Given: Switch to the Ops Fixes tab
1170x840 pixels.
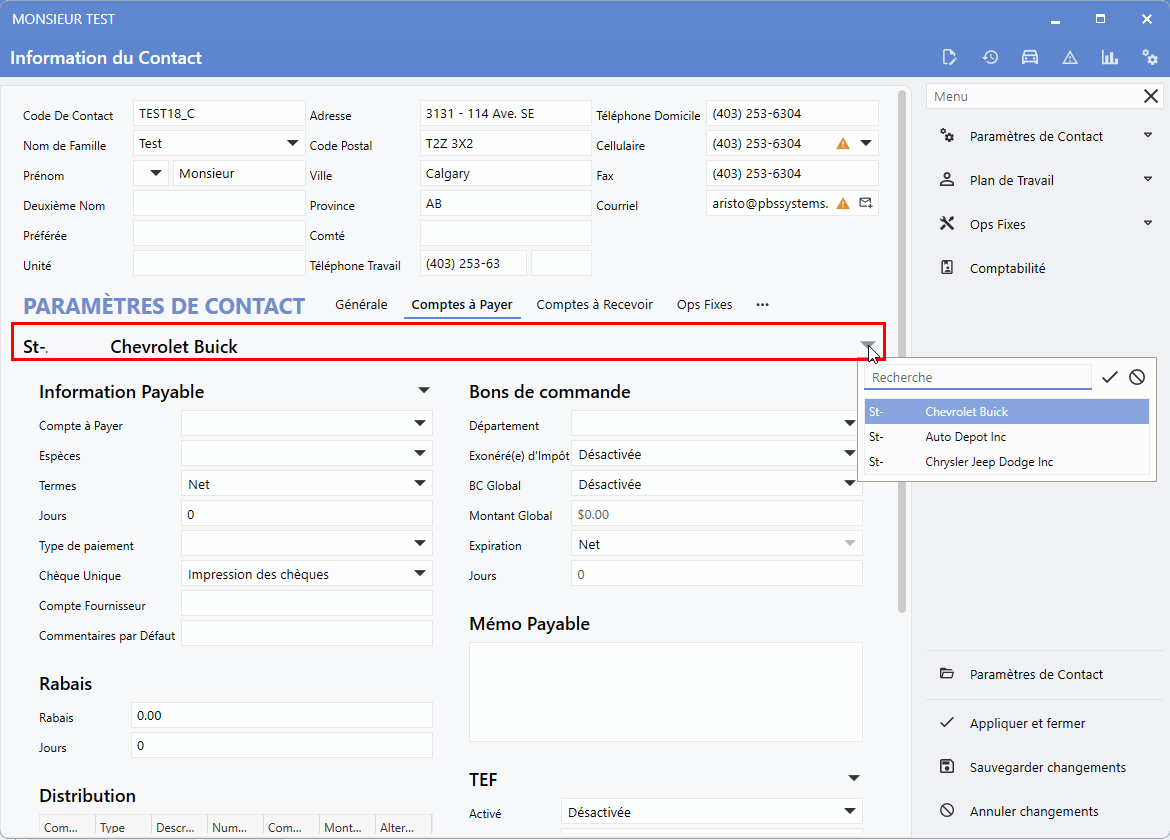Looking at the screenshot, I should pyautogui.click(x=704, y=304).
